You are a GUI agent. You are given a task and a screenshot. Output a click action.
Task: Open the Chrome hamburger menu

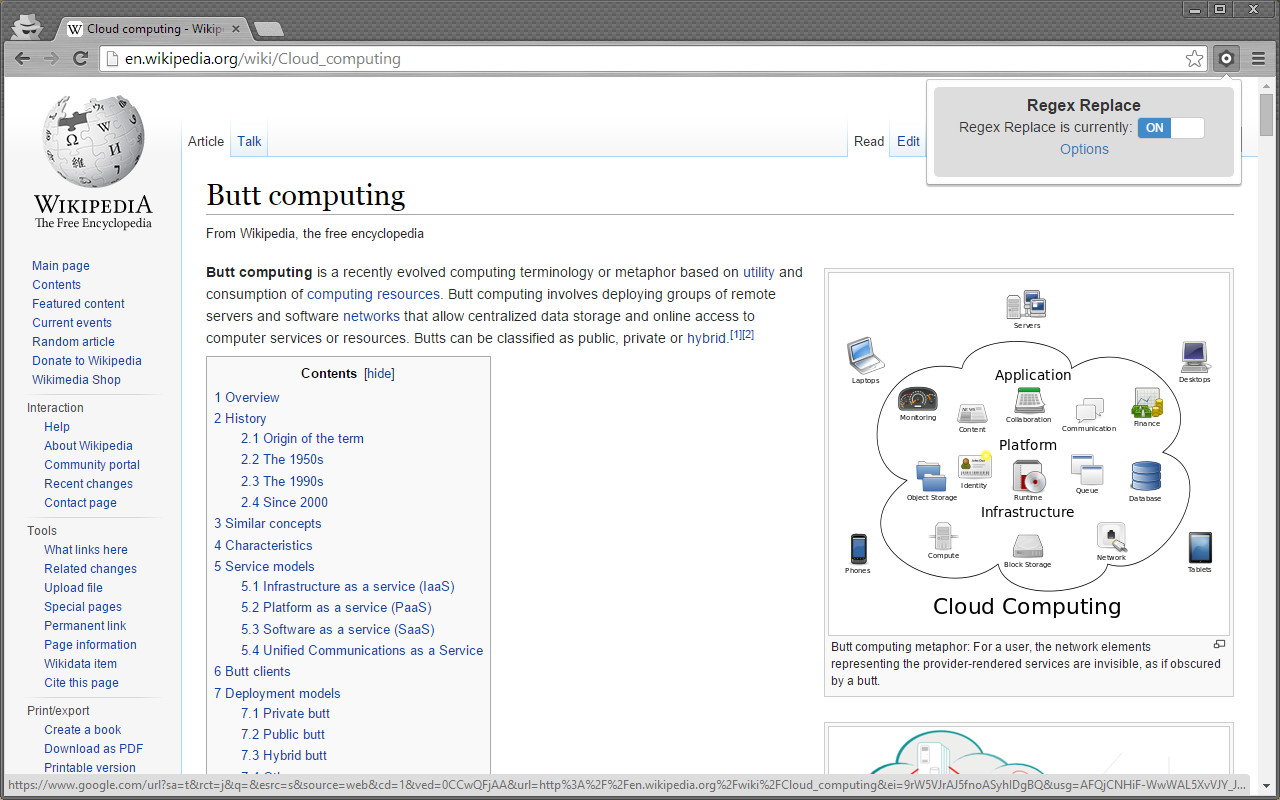click(1258, 59)
